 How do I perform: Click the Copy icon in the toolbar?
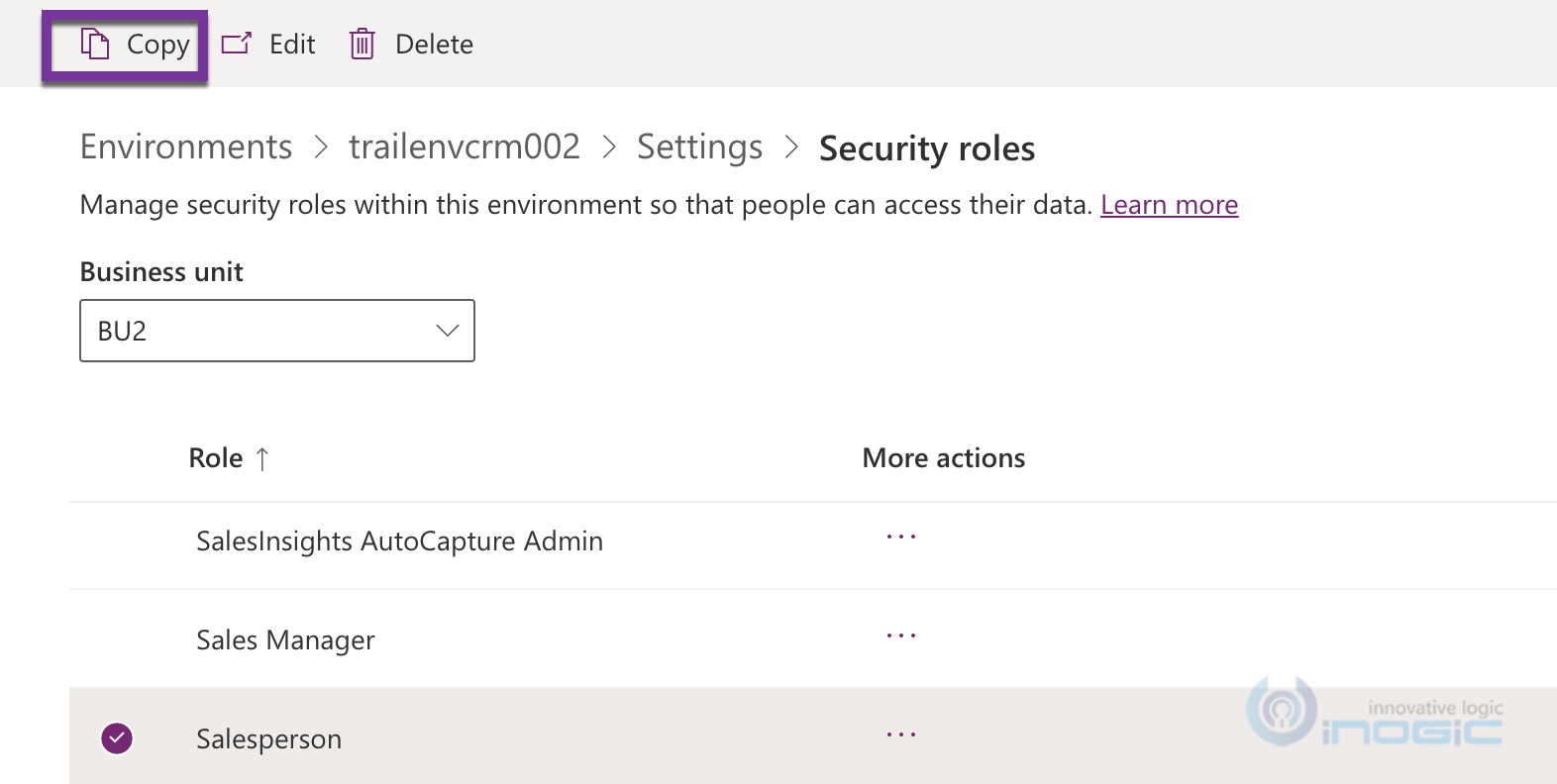click(x=94, y=44)
